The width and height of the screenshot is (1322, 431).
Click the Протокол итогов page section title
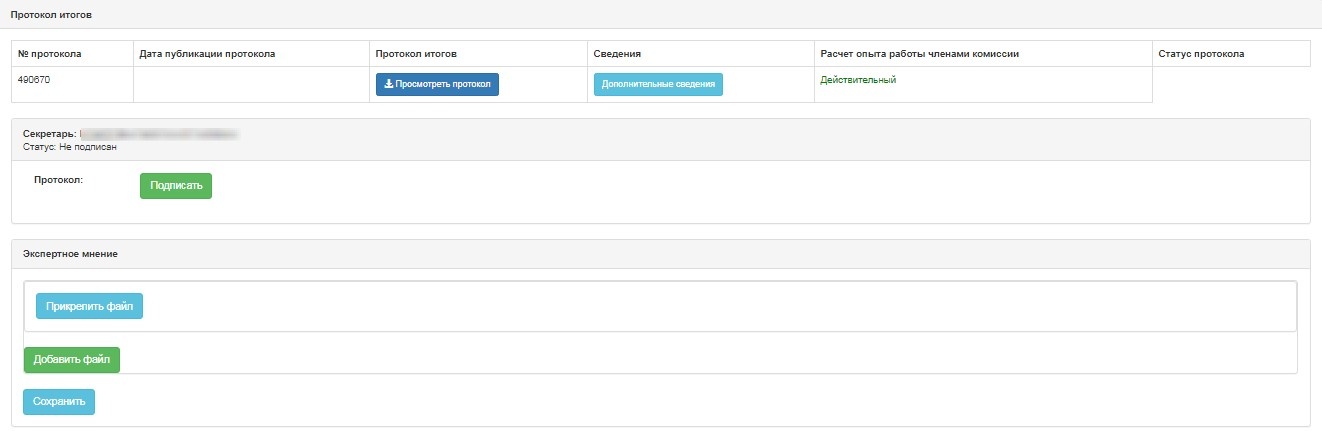[53, 15]
